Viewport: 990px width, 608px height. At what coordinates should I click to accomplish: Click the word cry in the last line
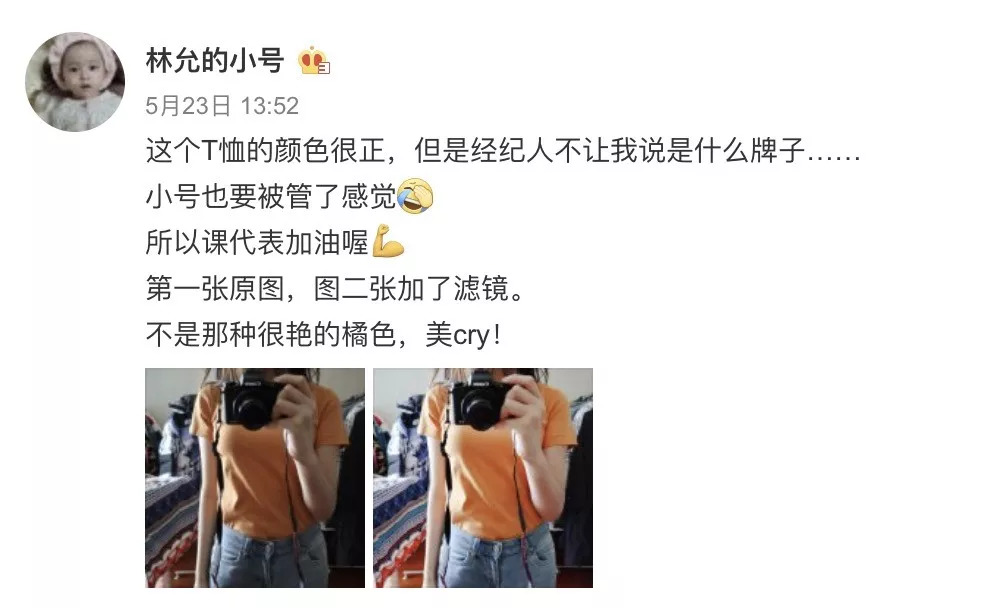click(471, 336)
